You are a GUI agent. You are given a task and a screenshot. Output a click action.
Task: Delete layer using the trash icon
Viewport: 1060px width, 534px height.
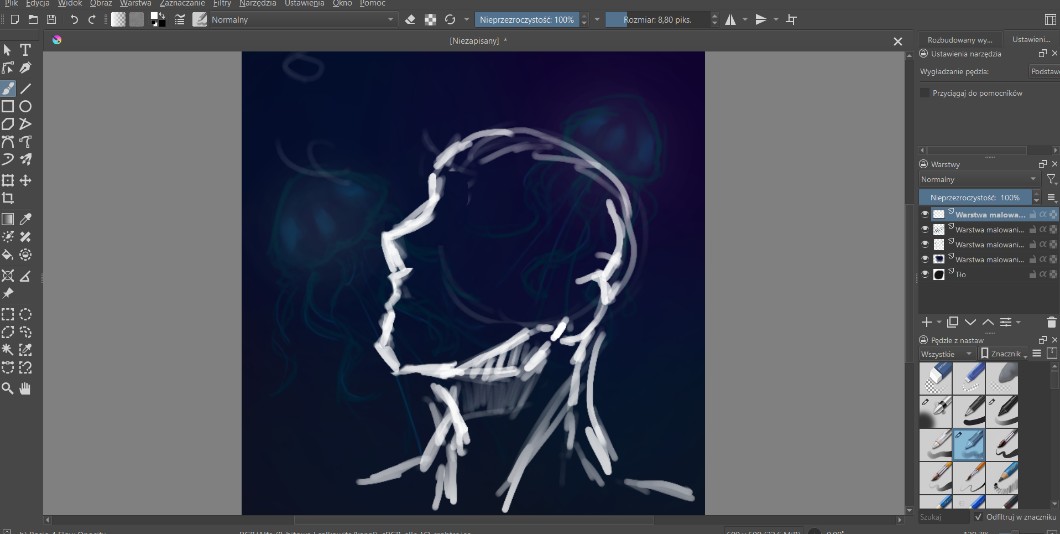1051,322
